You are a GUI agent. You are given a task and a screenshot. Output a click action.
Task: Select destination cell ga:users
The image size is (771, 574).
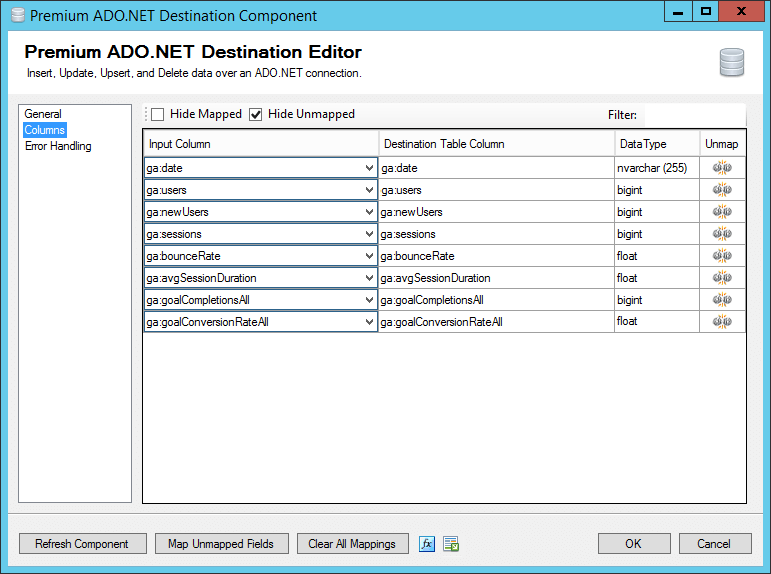496,190
